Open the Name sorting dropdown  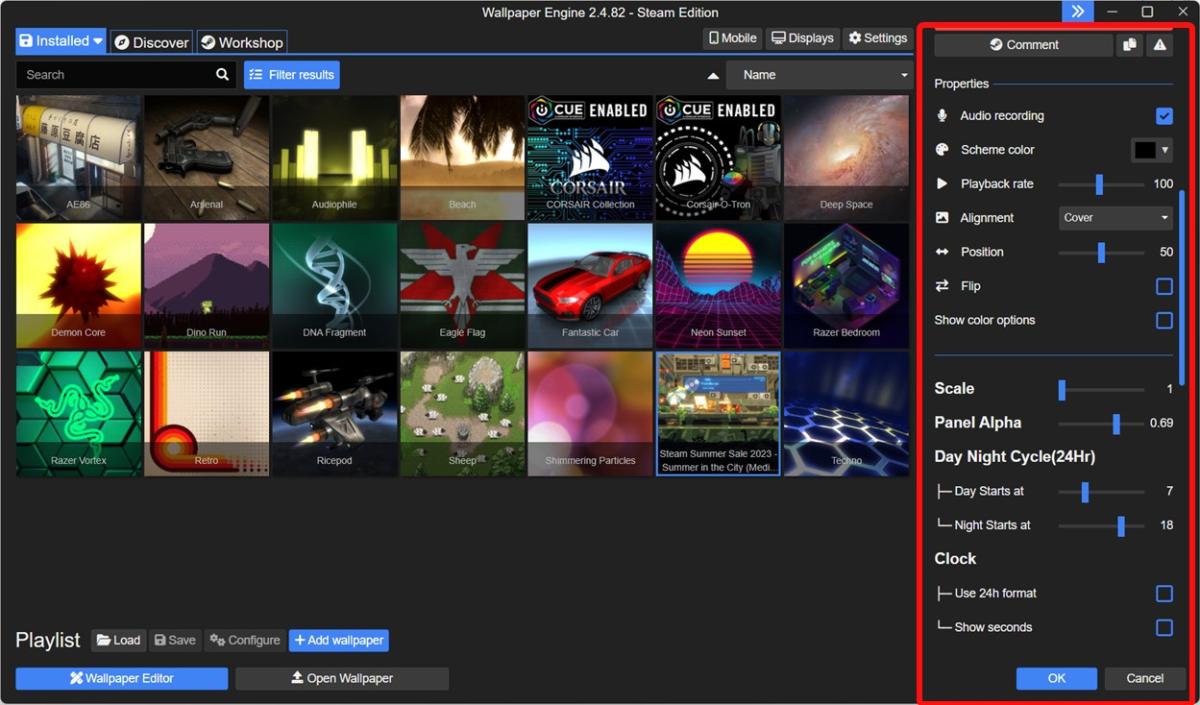(x=819, y=74)
